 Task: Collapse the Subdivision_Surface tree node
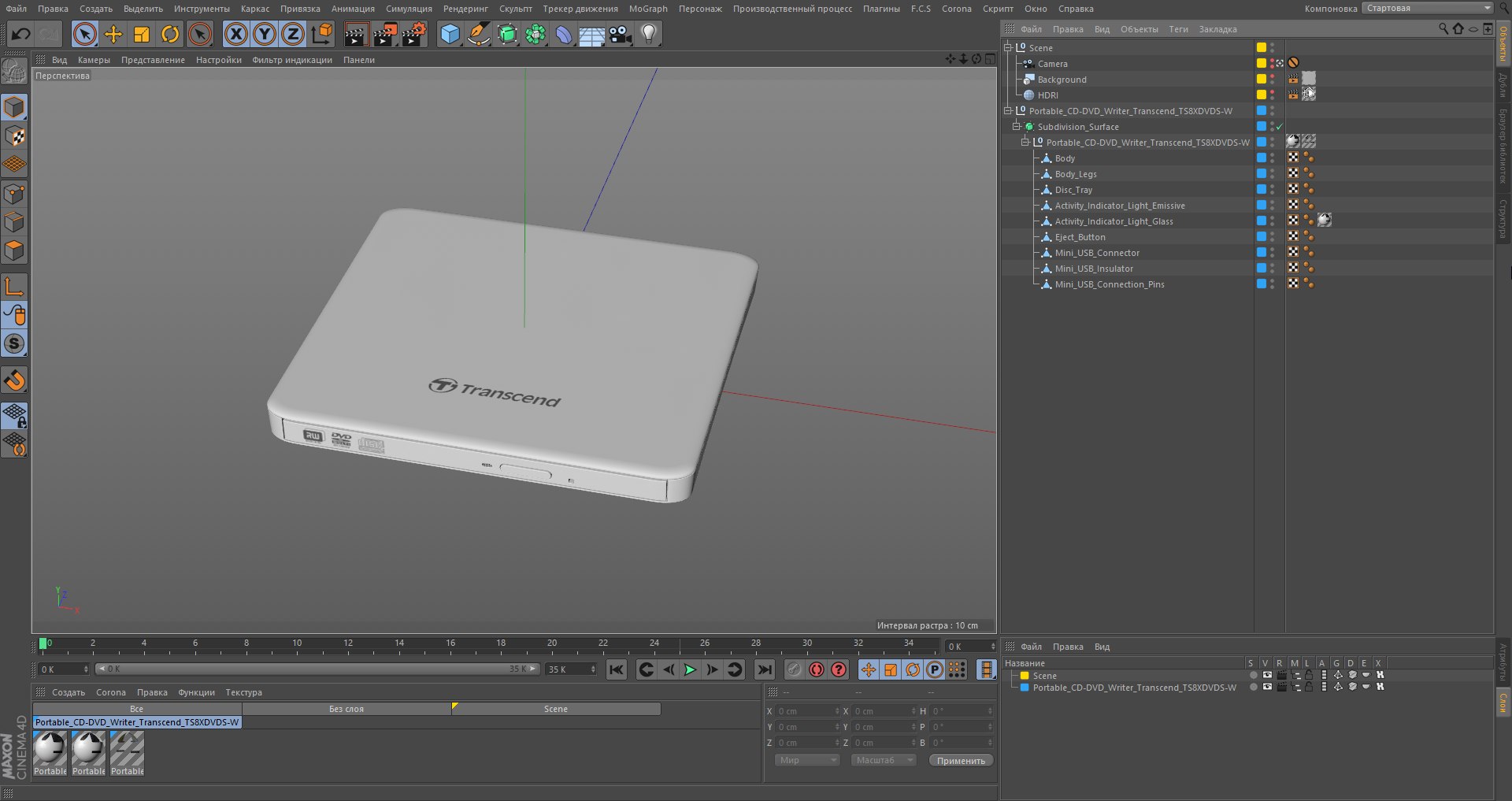pyautogui.click(x=1016, y=126)
